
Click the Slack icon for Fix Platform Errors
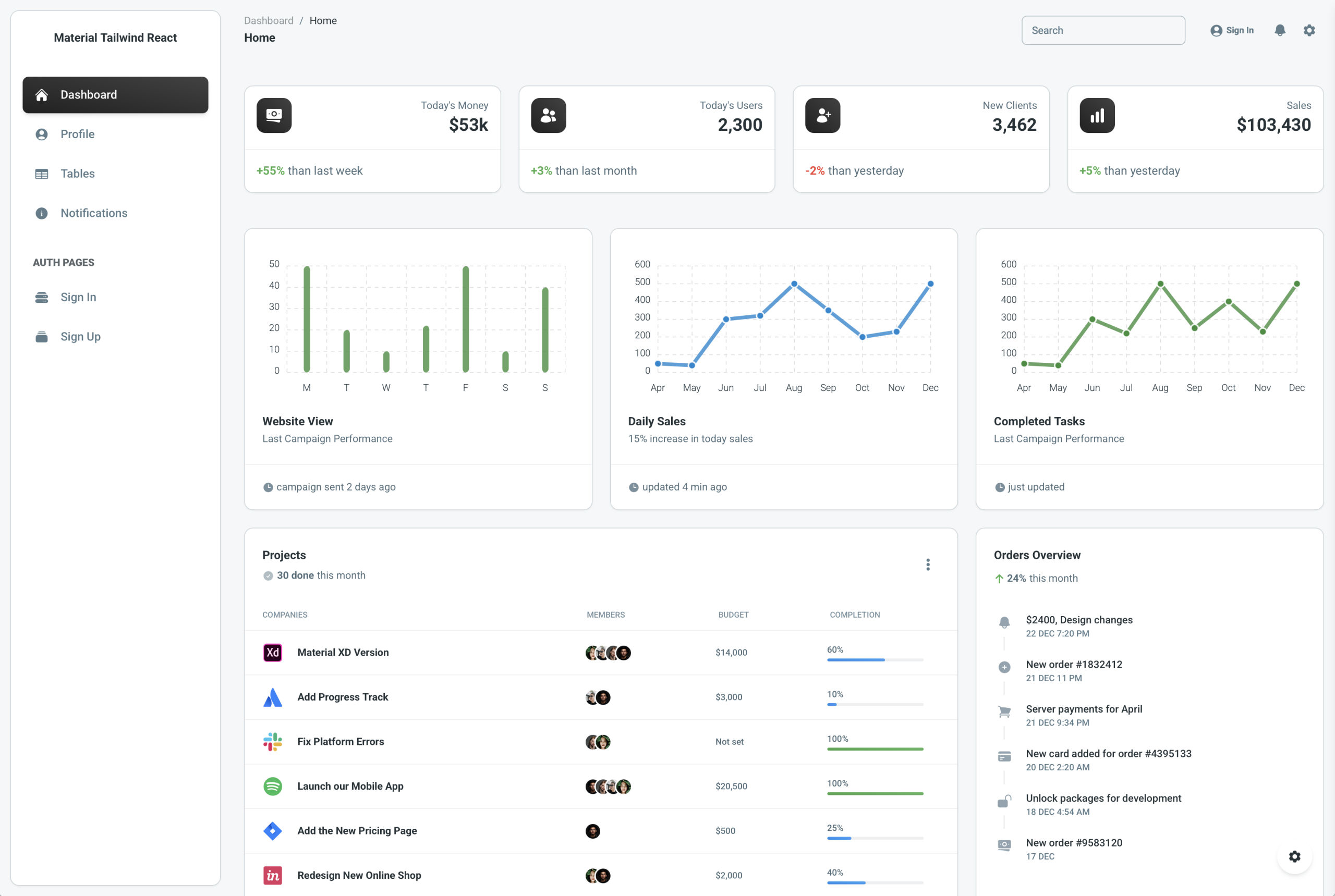(273, 741)
